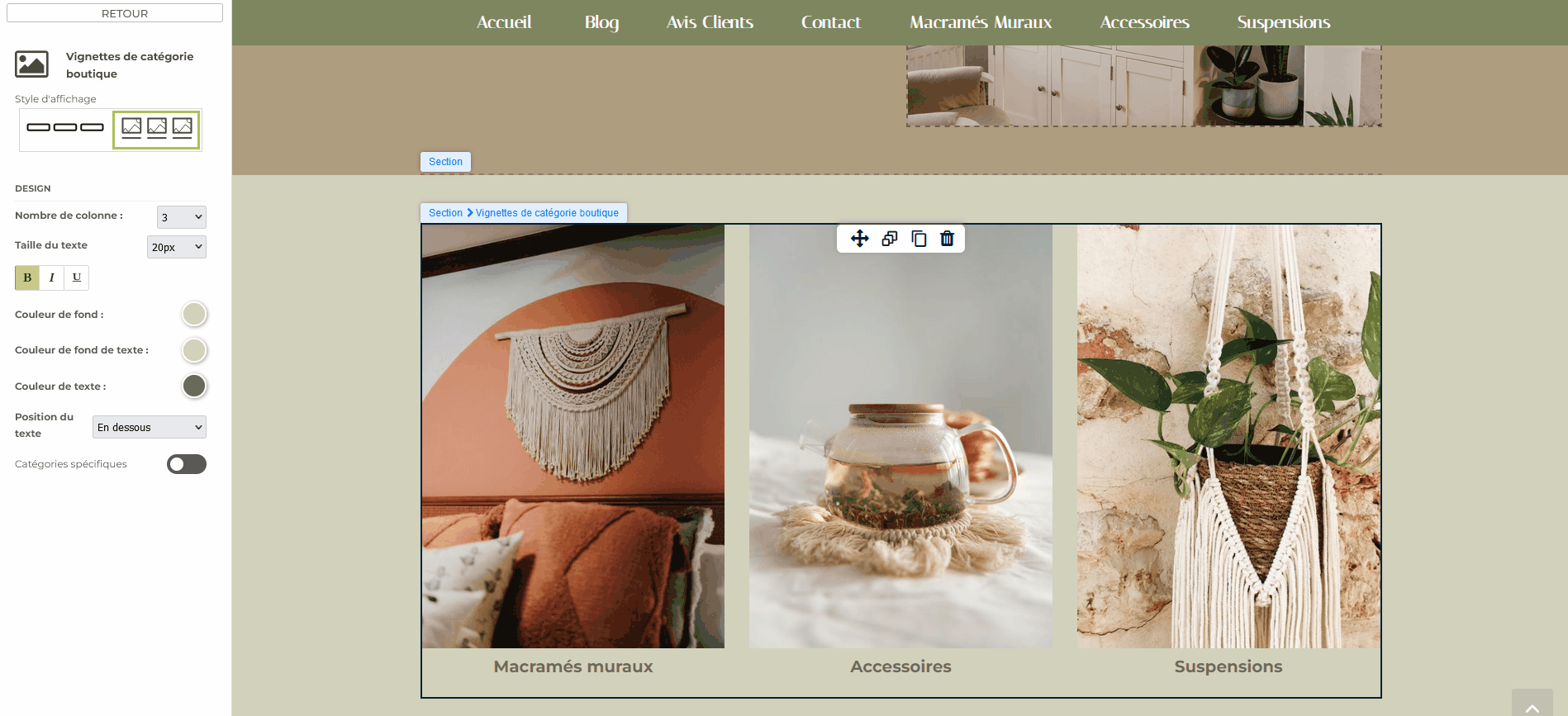Enable the Catégories spécifiques switch

pos(187,464)
